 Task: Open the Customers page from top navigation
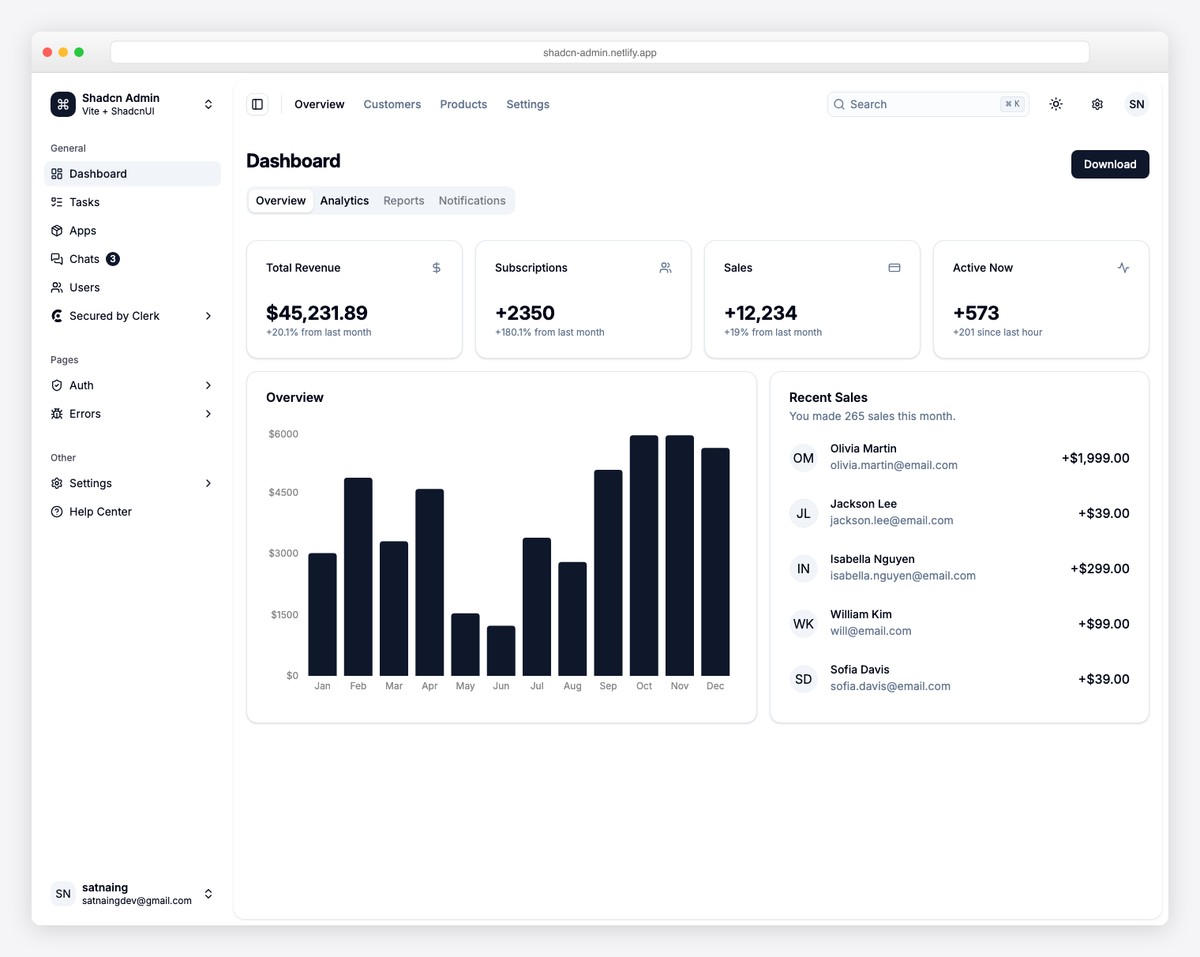pos(392,104)
